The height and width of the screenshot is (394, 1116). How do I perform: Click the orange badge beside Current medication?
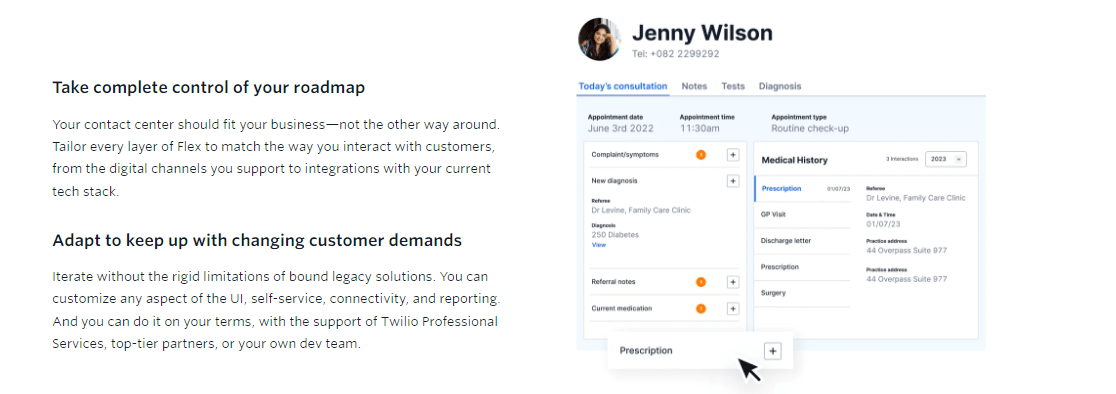pyautogui.click(x=700, y=309)
